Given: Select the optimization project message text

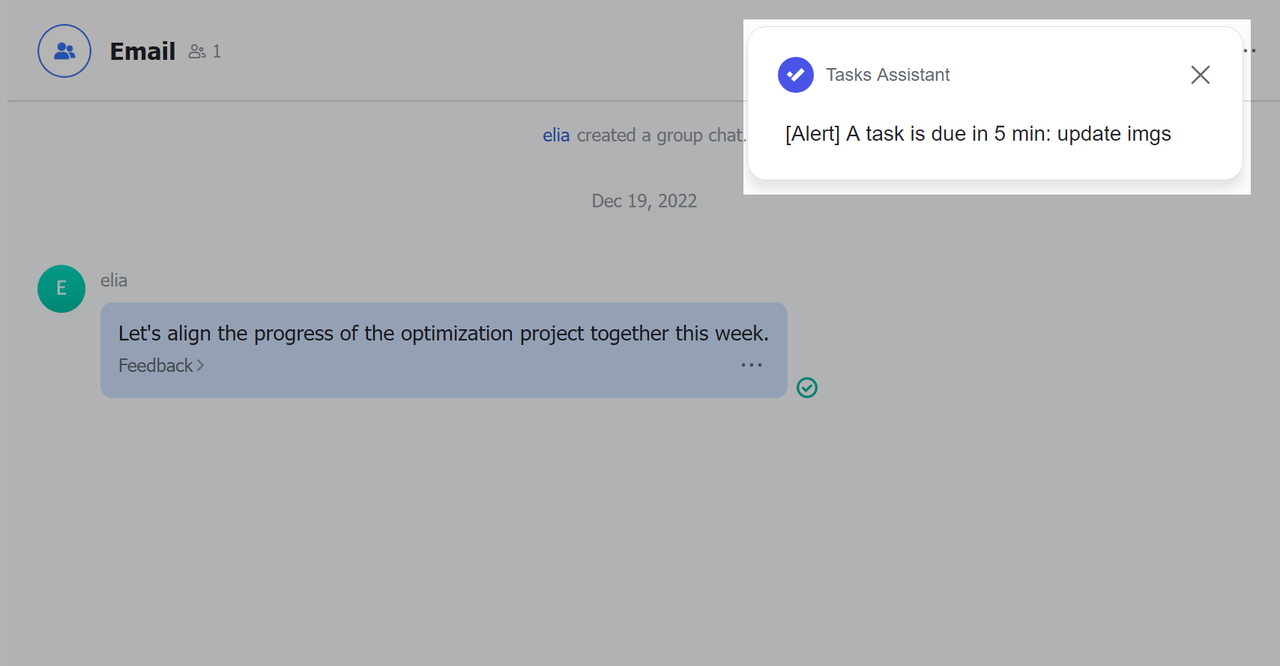Looking at the screenshot, I should coord(443,334).
